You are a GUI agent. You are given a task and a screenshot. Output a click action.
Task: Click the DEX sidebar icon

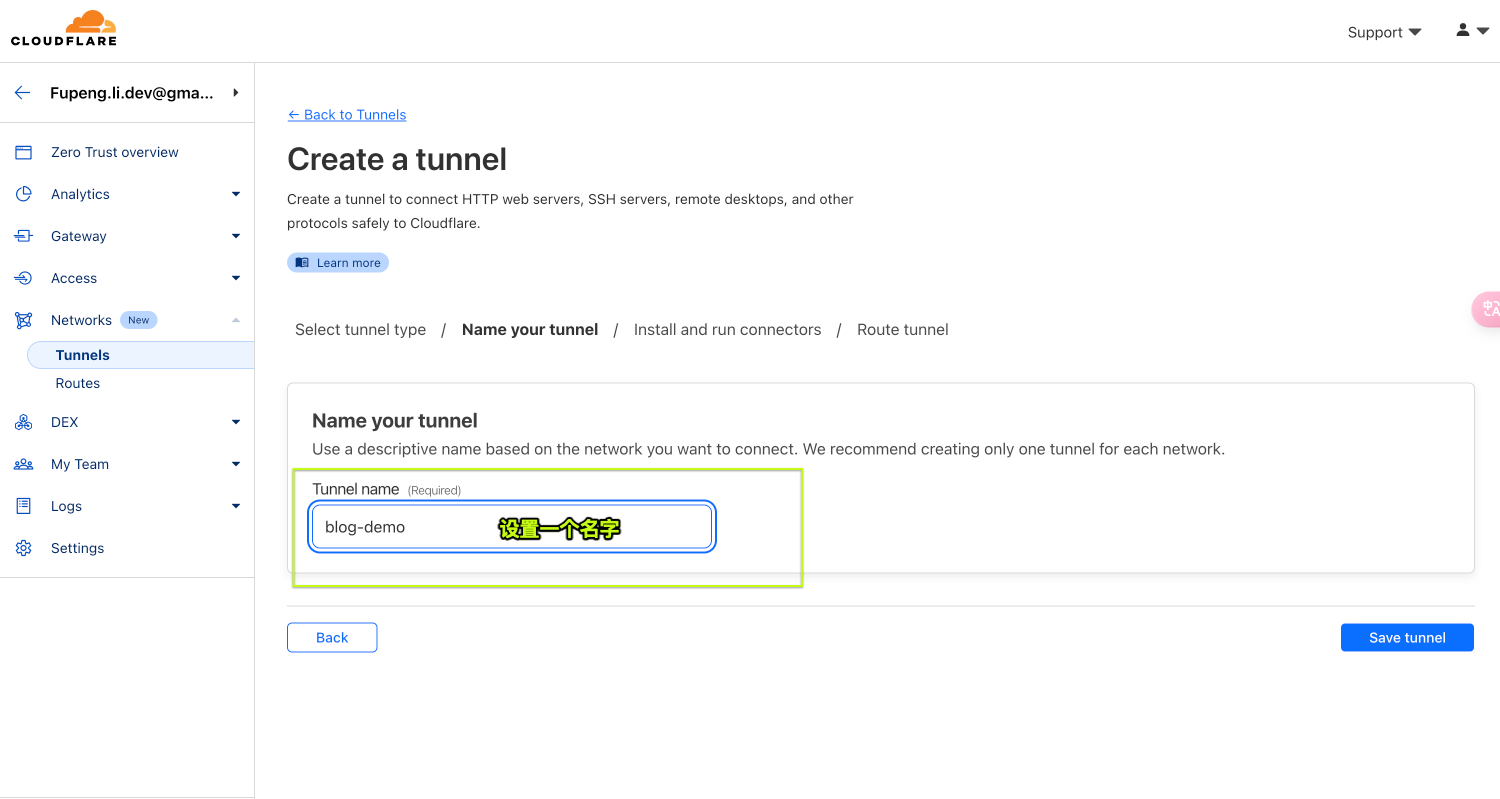coord(24,422)
